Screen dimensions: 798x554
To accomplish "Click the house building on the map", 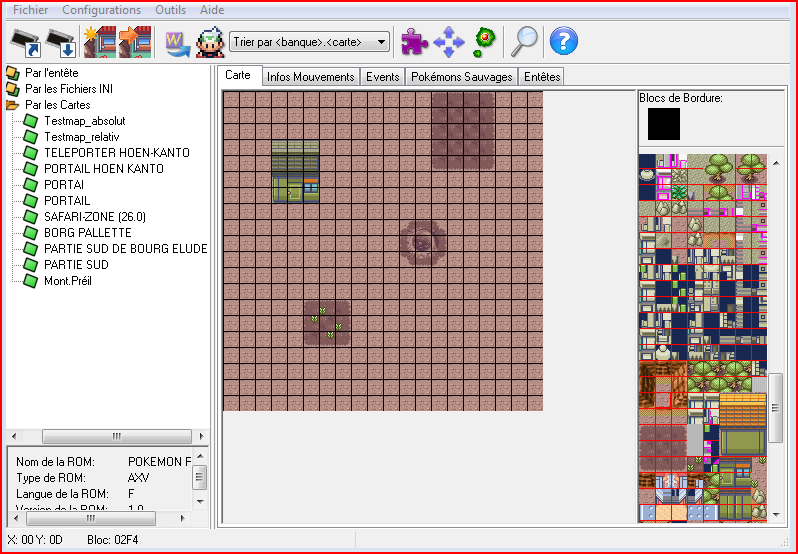I will [x=296, y=171].
